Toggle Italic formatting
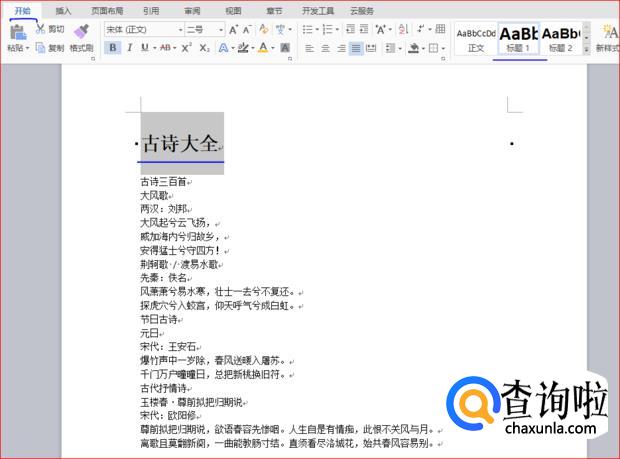The width and height of the screenshot is (620, 459). (x=129, y=47)
